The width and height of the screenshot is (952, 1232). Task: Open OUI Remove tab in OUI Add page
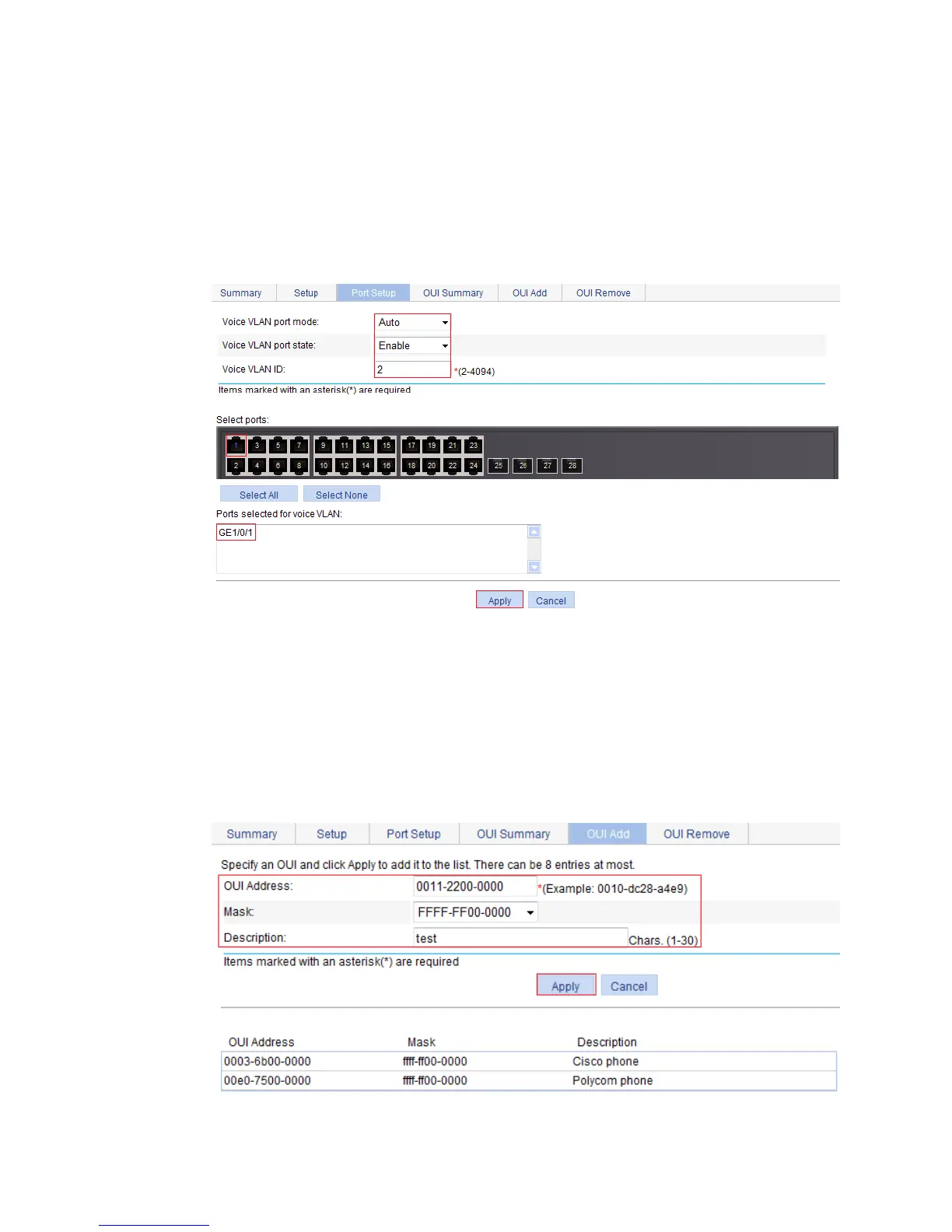[x=697, y=834]
